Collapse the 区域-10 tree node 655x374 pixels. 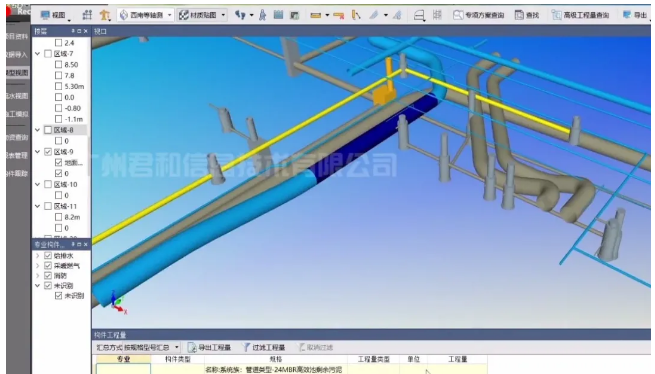click(38, 184)
